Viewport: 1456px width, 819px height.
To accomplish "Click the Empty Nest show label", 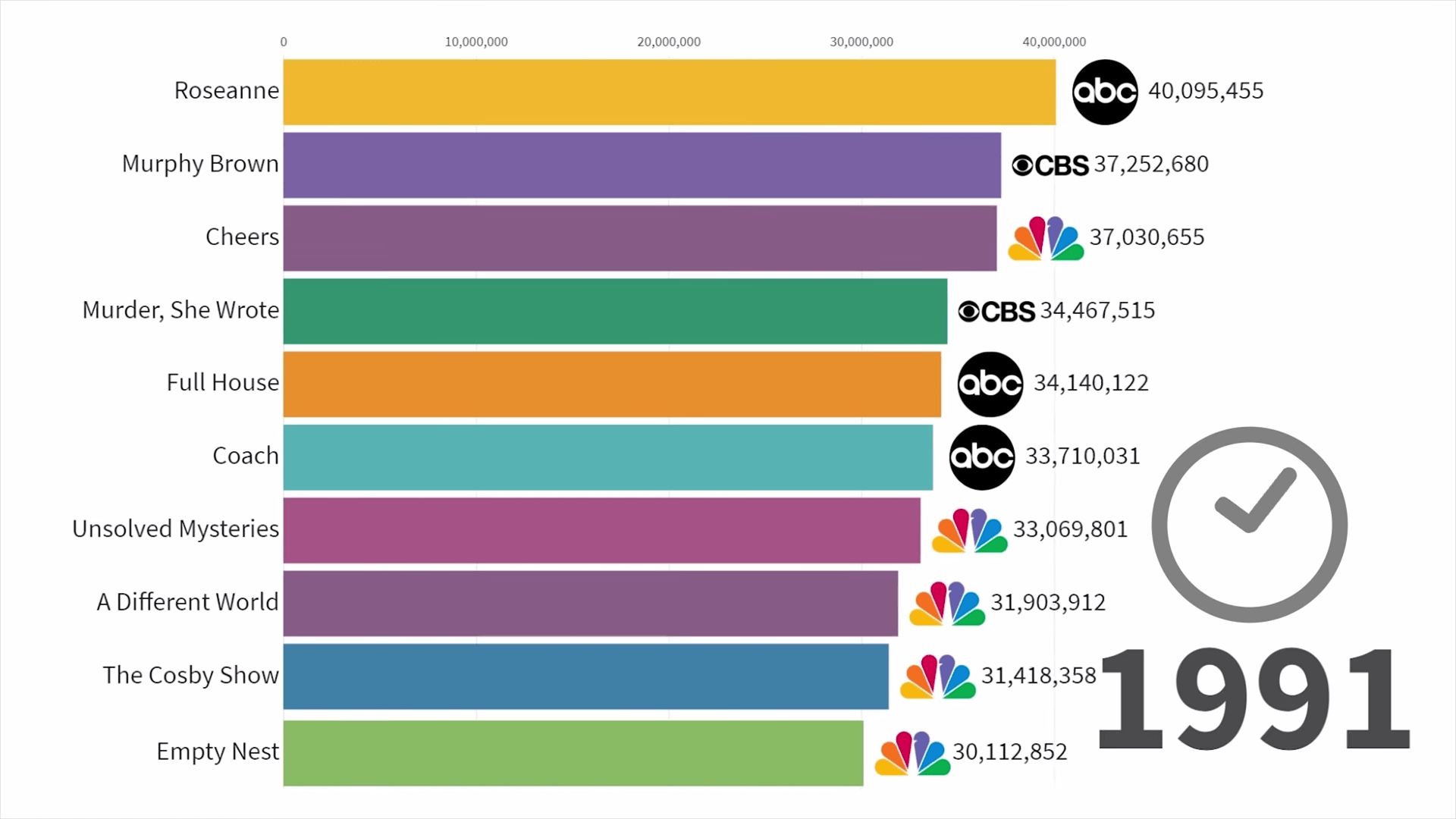I will 218,752.
